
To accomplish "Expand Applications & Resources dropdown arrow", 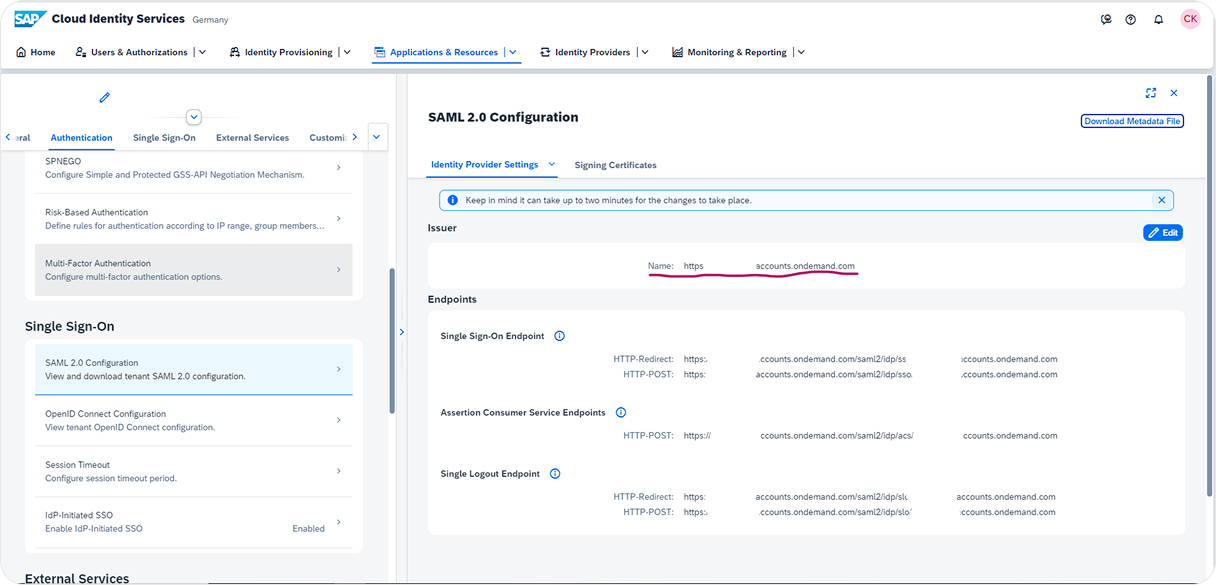I will (x=513, y=52).
